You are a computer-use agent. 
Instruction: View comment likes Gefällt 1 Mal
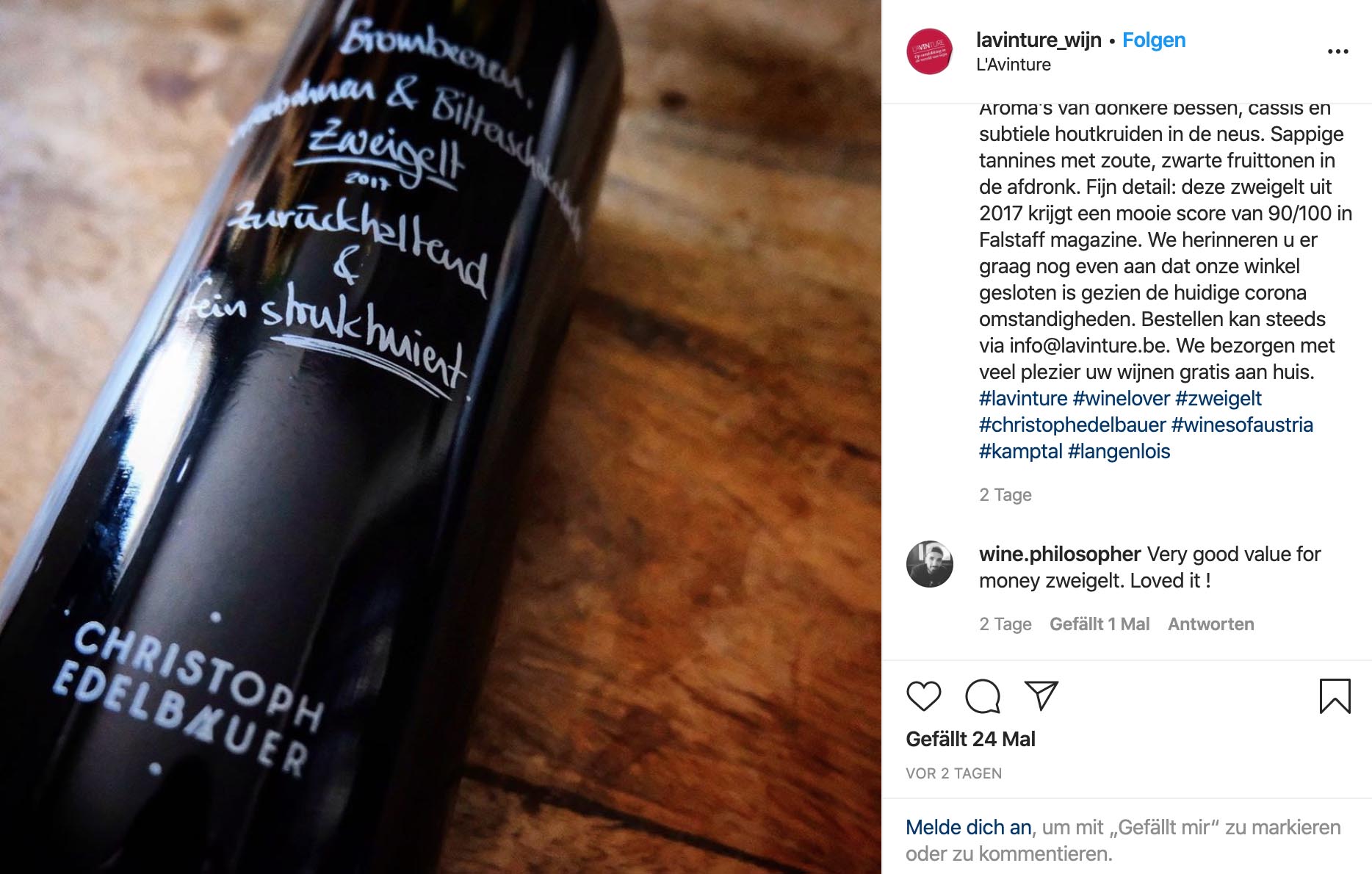pos(1099,624)
